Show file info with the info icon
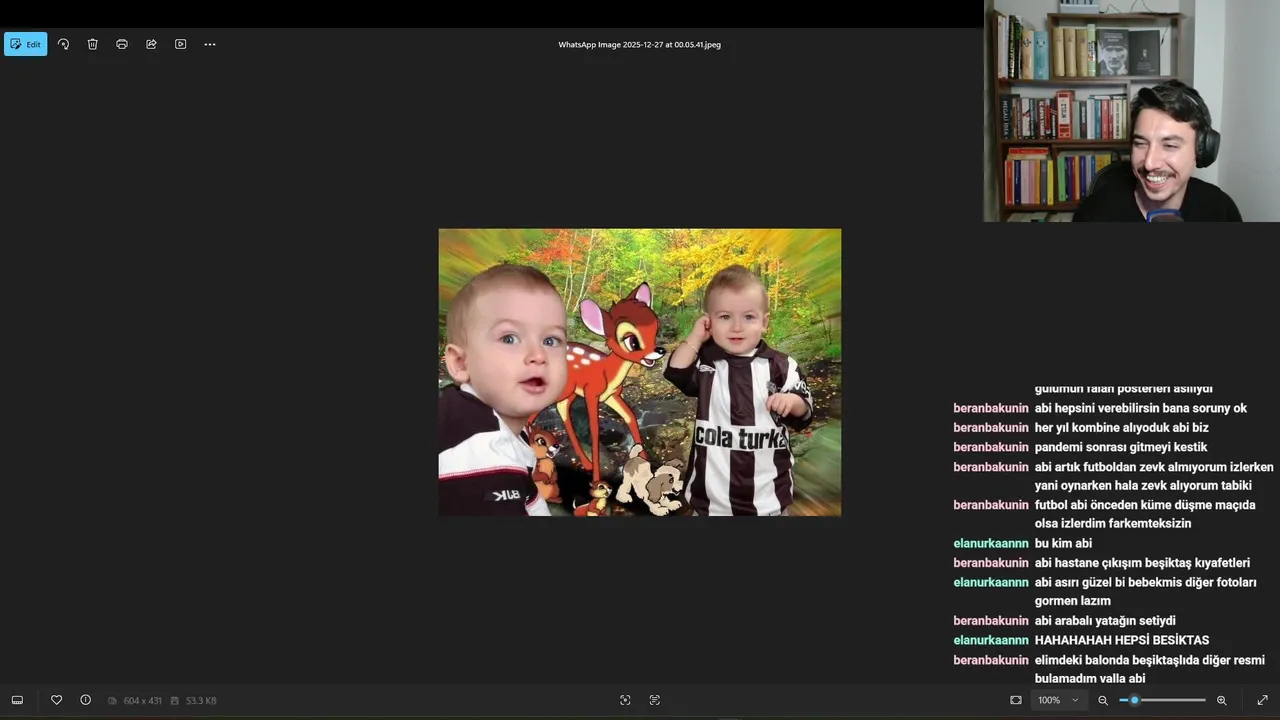Image resolution: width=1280 pixels, height=720 pixels. coord(86,700)
